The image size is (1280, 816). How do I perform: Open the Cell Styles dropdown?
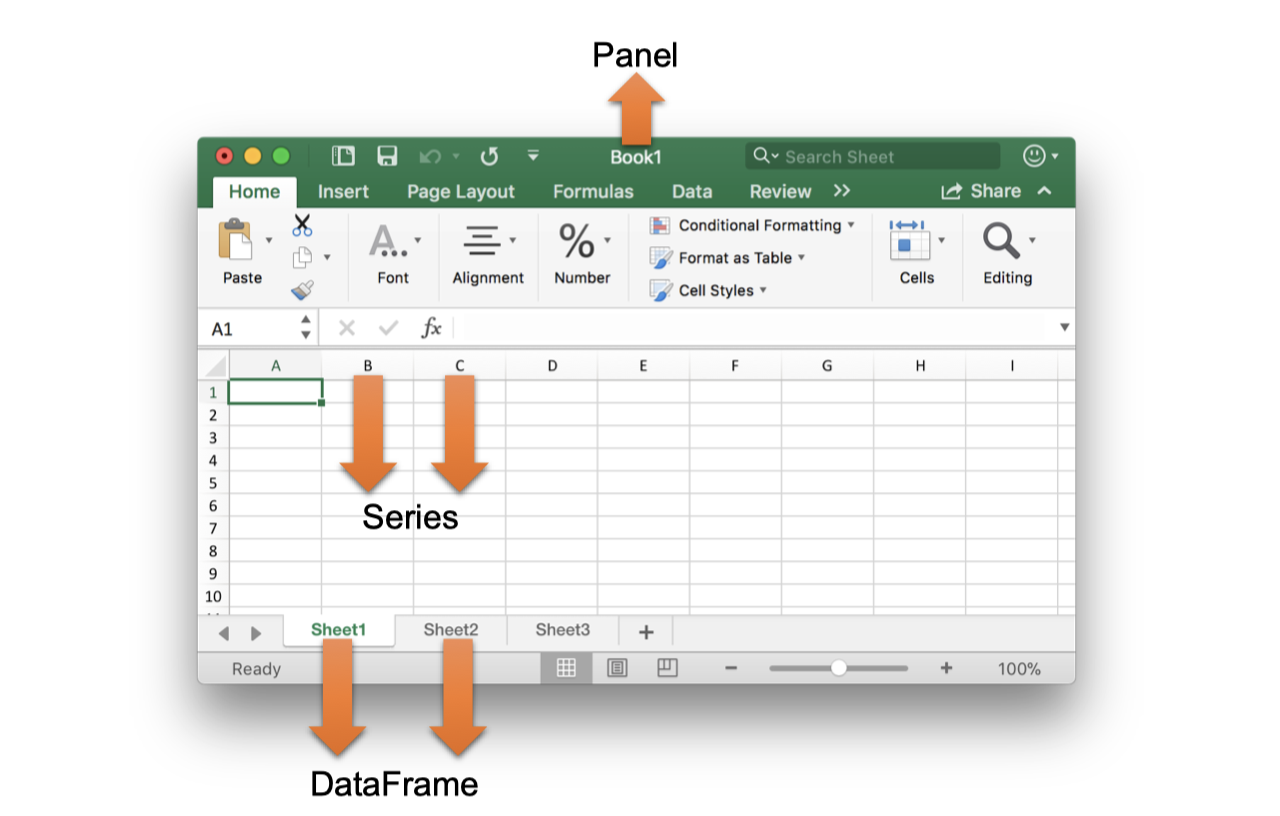[708, 290]
